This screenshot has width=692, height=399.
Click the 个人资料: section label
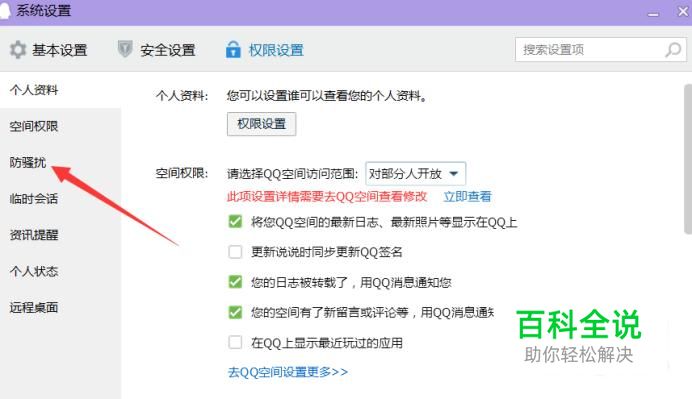182,96
